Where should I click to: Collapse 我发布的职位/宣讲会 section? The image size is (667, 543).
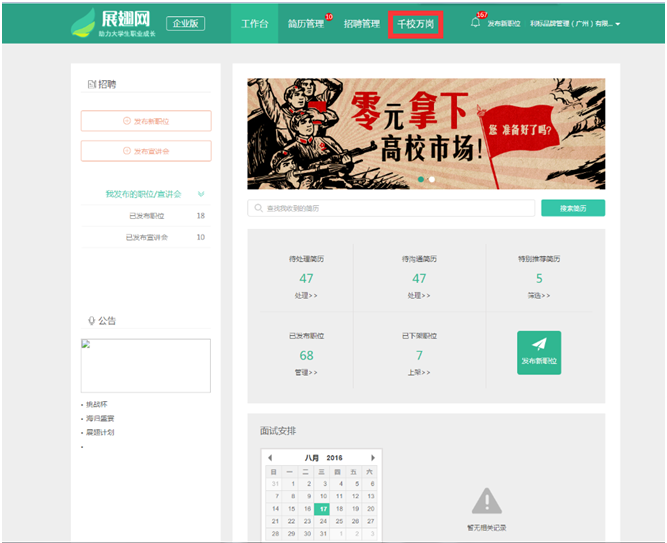pos(202,194)
